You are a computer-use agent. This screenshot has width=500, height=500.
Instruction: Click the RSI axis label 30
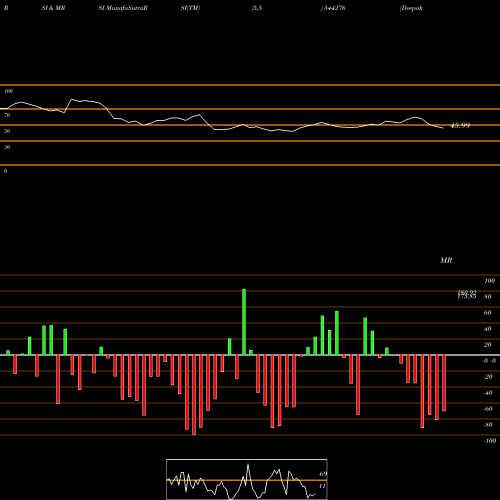(7, 147)
